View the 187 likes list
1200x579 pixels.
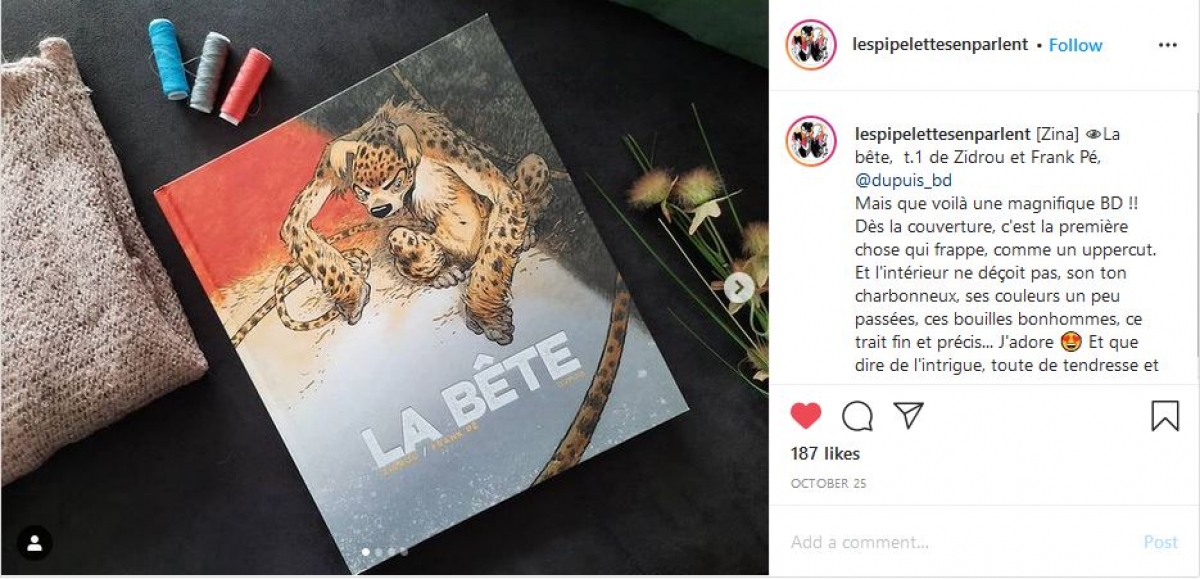coord(825,453)
